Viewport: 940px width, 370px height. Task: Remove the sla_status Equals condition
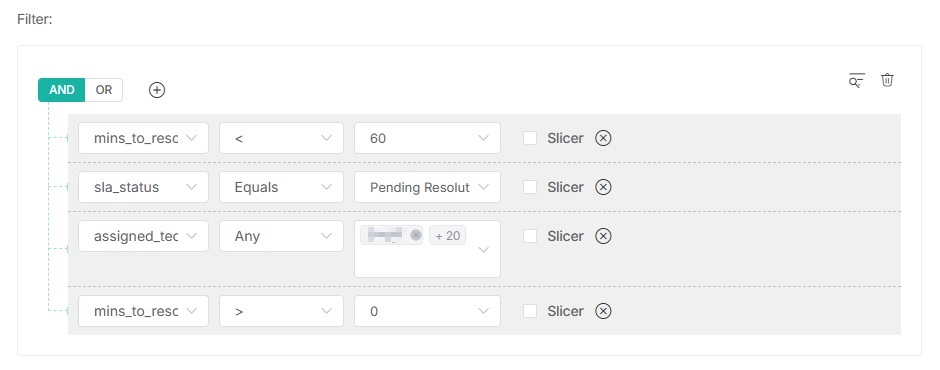603,188
